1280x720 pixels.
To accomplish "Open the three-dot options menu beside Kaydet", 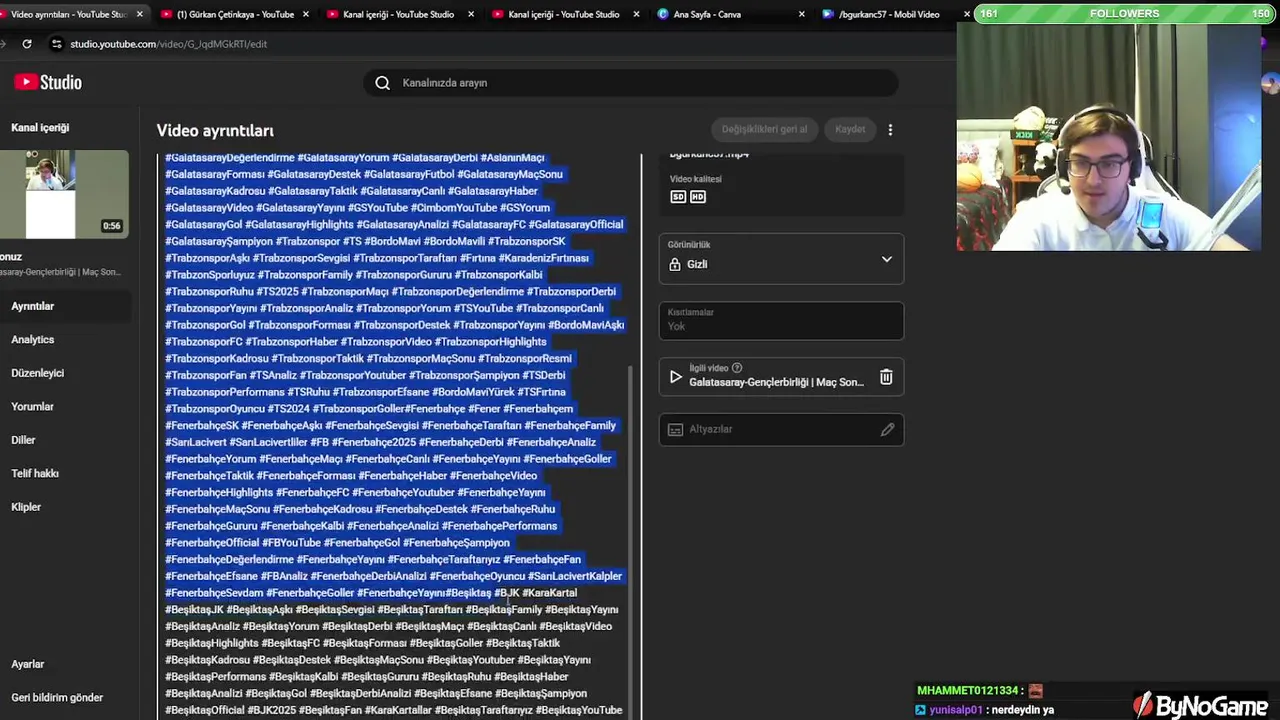I will point(890,129).
